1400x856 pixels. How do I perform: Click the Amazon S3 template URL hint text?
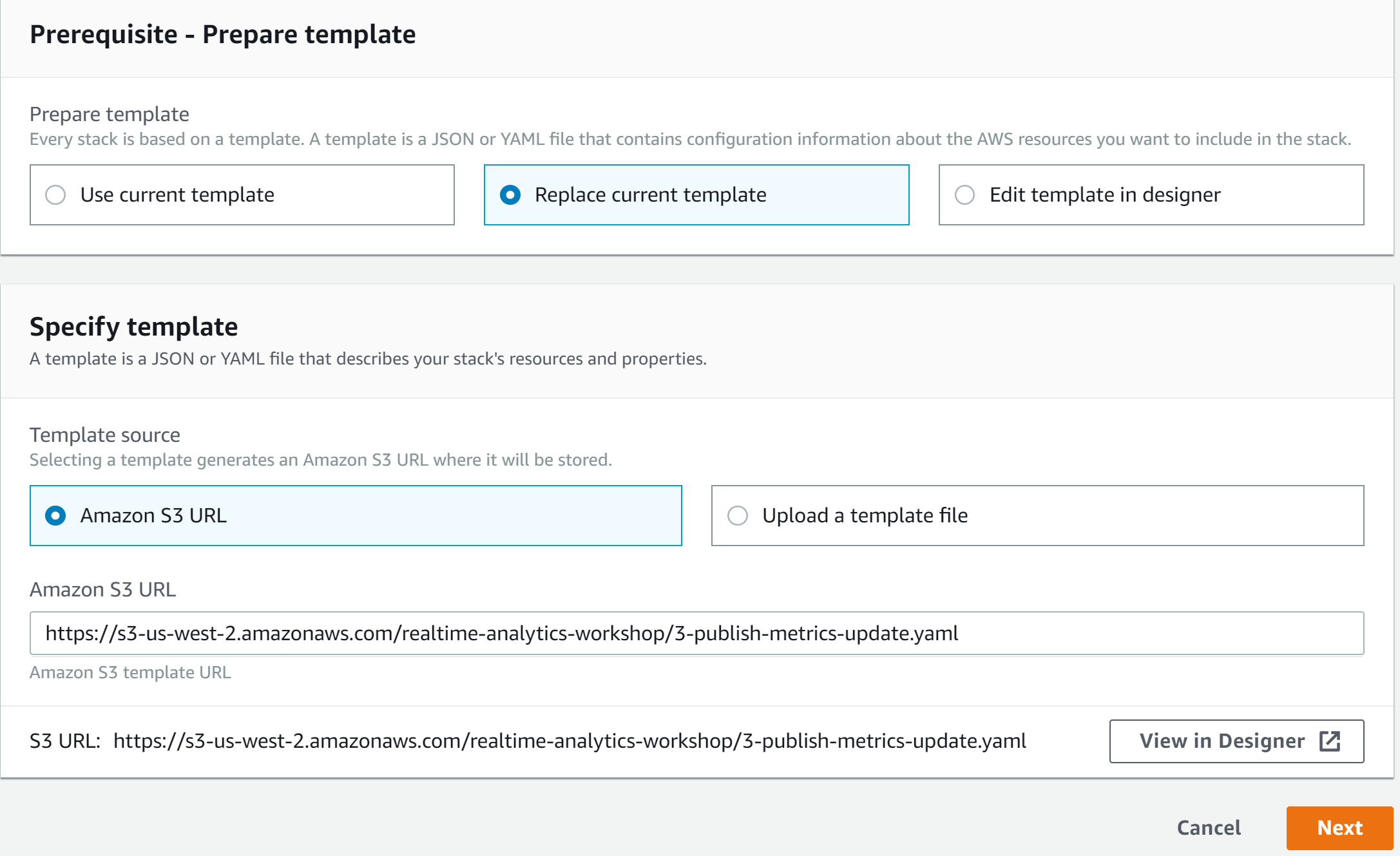[x=130, y=672]
